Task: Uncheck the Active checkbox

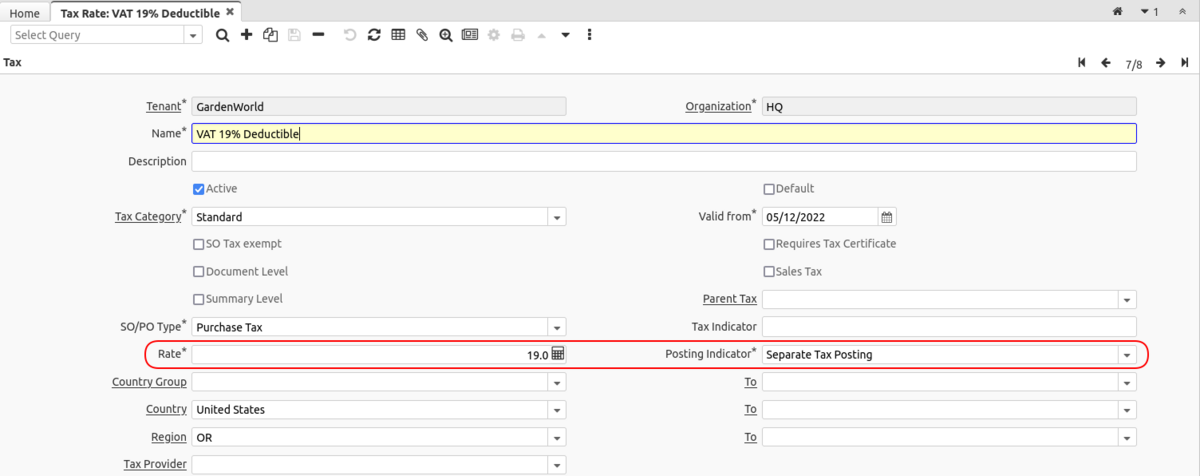Action: (198, 189)
